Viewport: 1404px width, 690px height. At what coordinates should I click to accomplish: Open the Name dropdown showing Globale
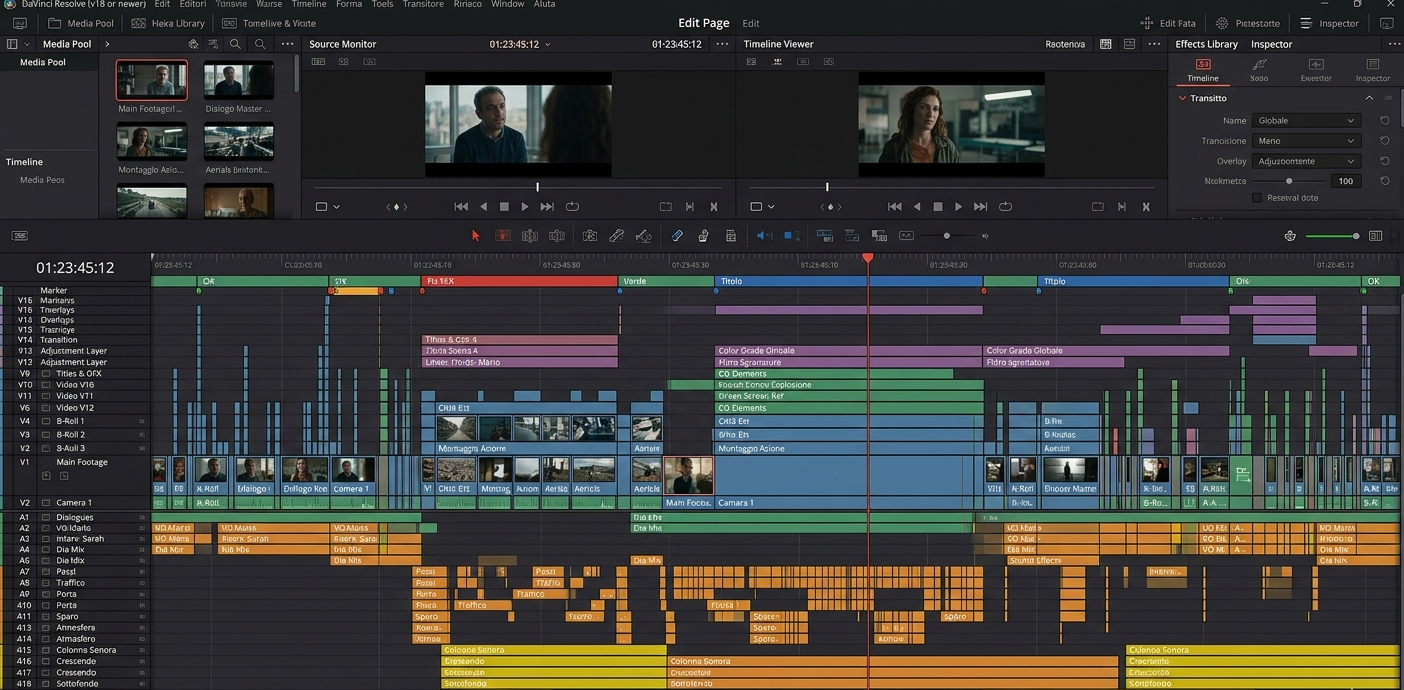click(1306, 121)
